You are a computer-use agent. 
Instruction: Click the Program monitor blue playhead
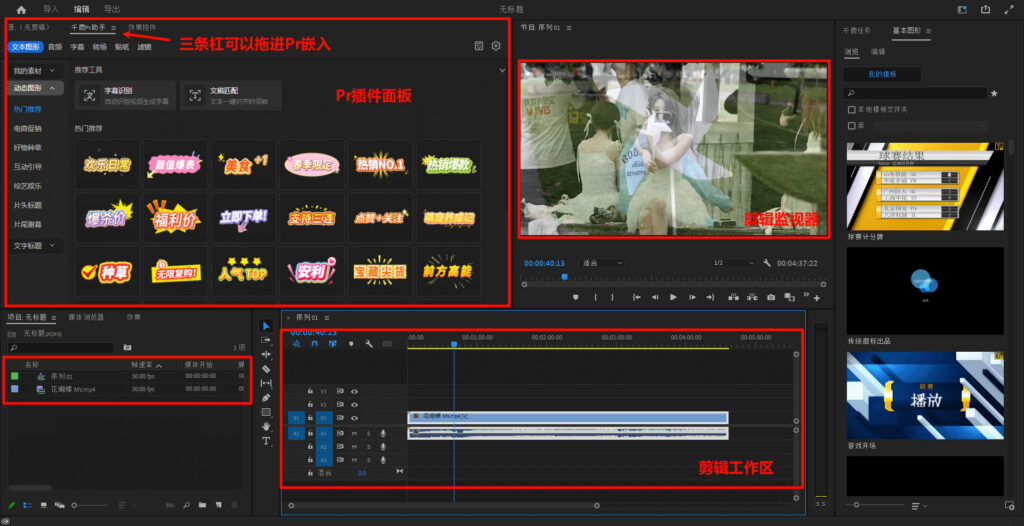(564, 277)
